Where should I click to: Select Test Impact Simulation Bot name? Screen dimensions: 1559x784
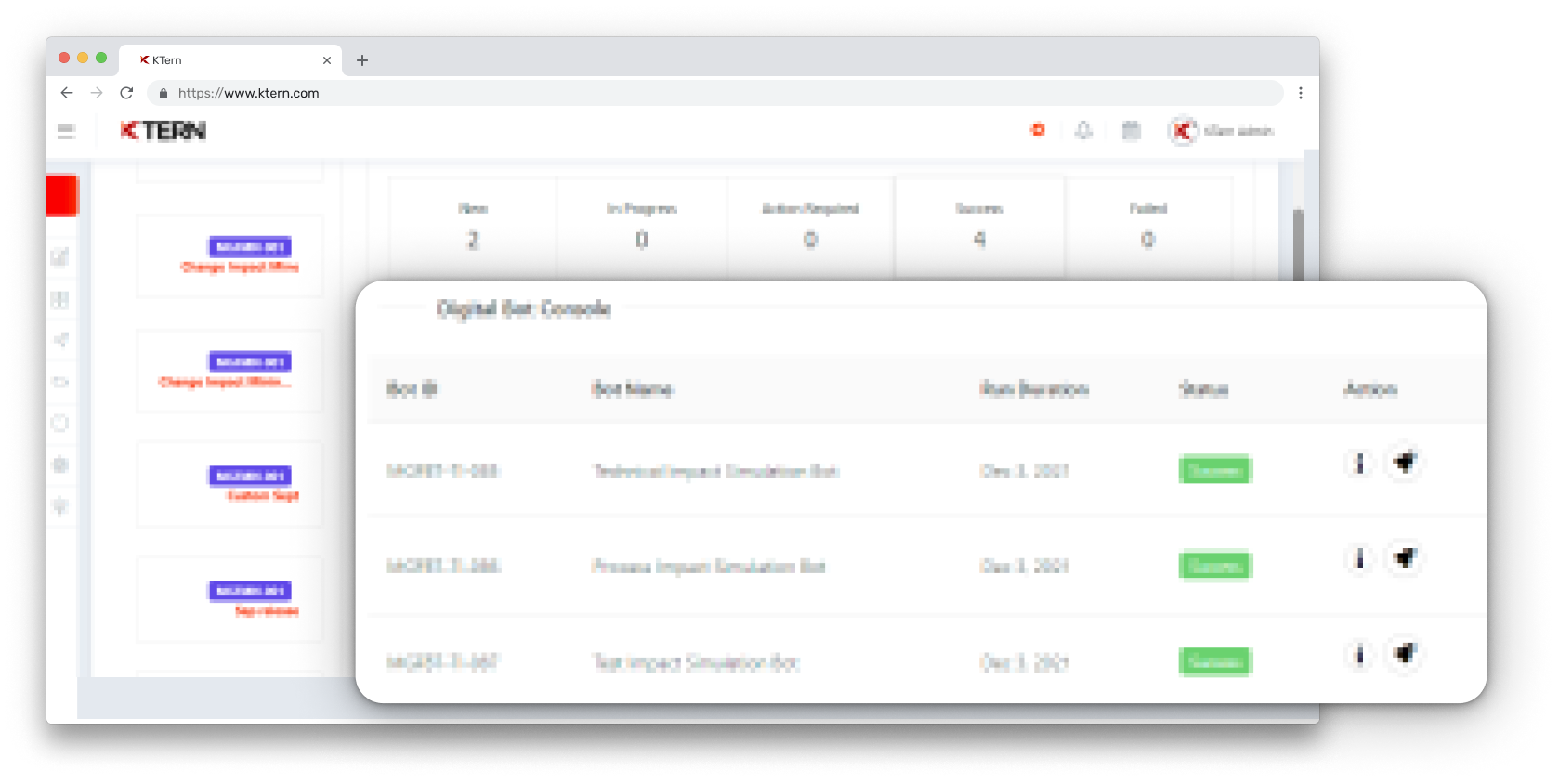tap(696, 662)
